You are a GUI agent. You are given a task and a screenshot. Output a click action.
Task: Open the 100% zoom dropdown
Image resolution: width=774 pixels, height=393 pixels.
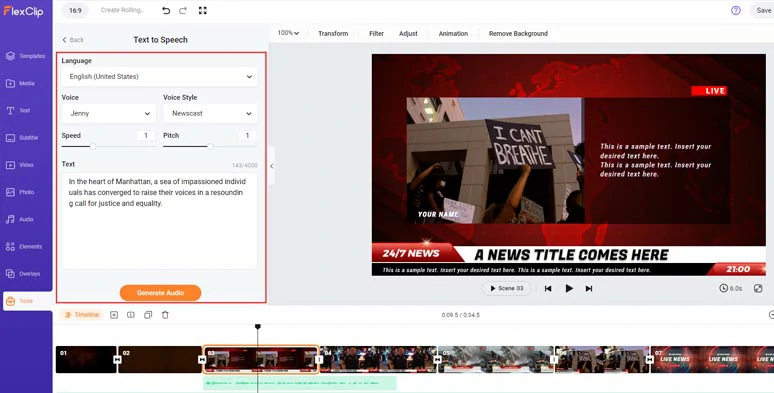[x=288, y=33]
